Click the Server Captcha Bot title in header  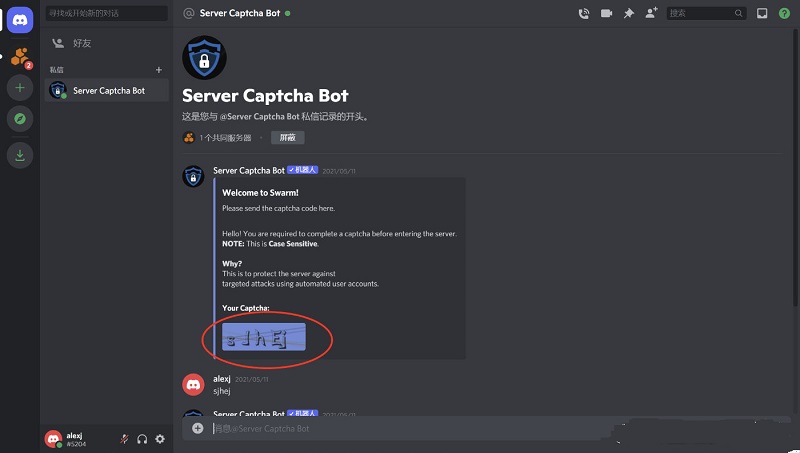pos(240,13)
